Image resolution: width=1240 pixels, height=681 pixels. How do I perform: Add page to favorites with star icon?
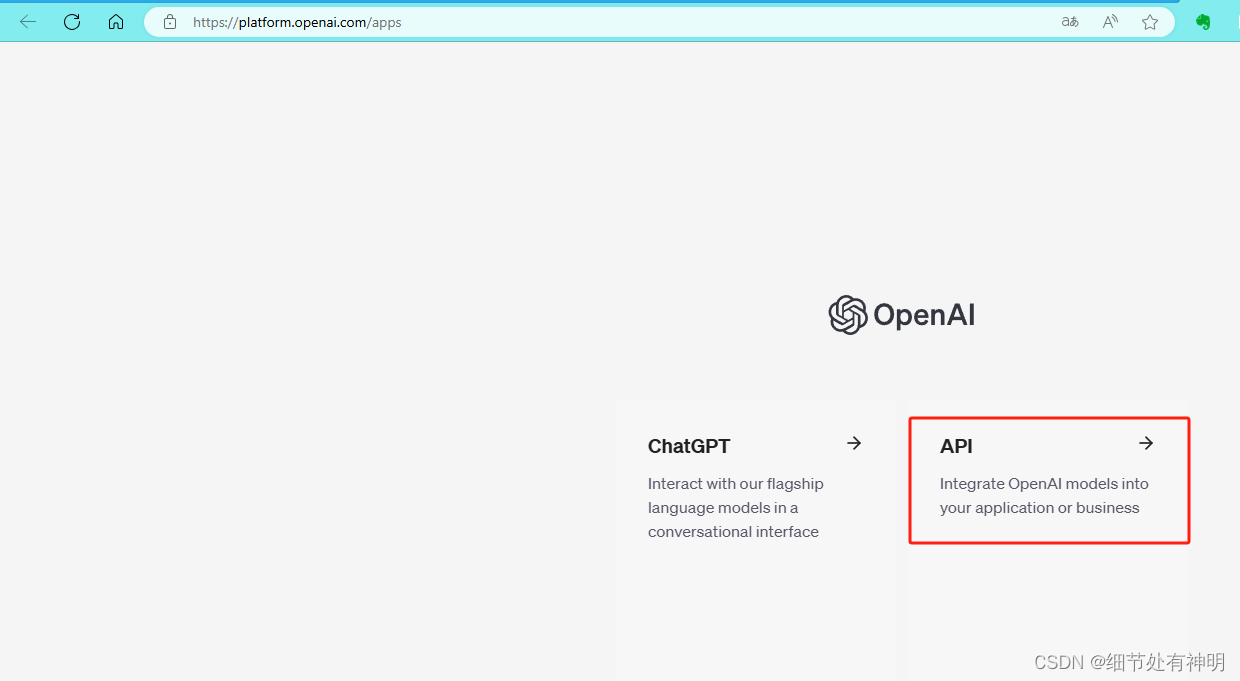pyautogui.click(x=1150, y=22)
